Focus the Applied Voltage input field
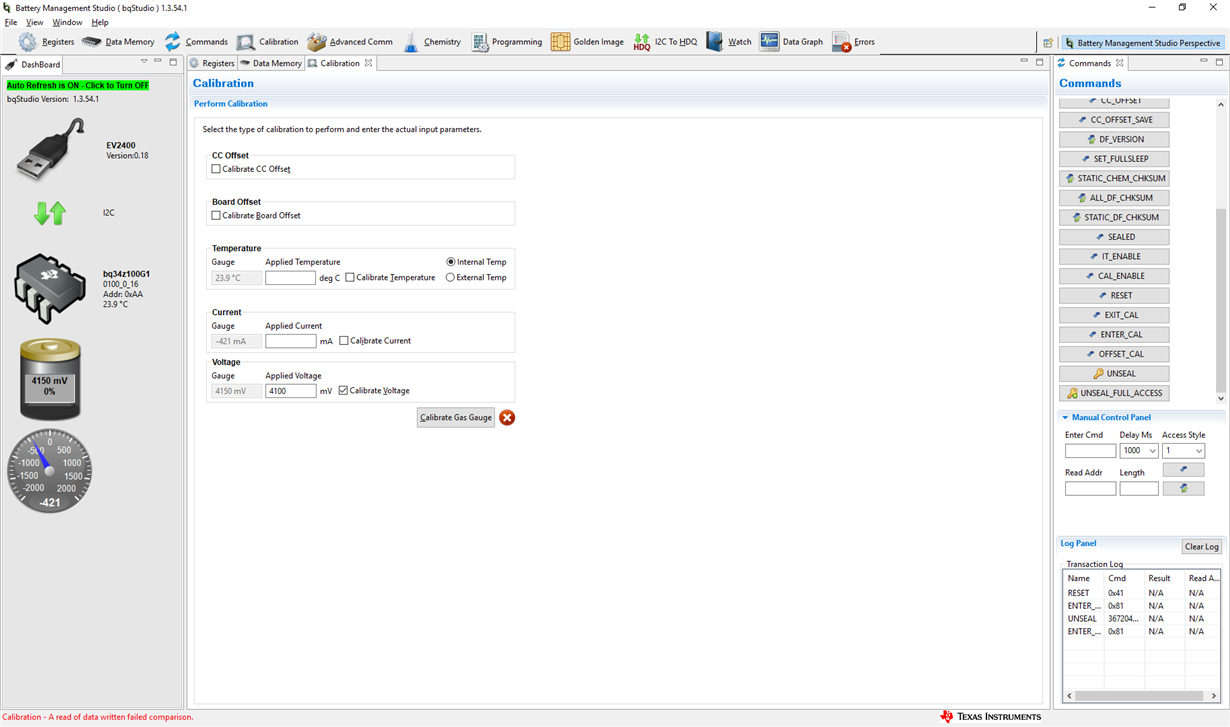1230x727 pixels. [291, 391]
